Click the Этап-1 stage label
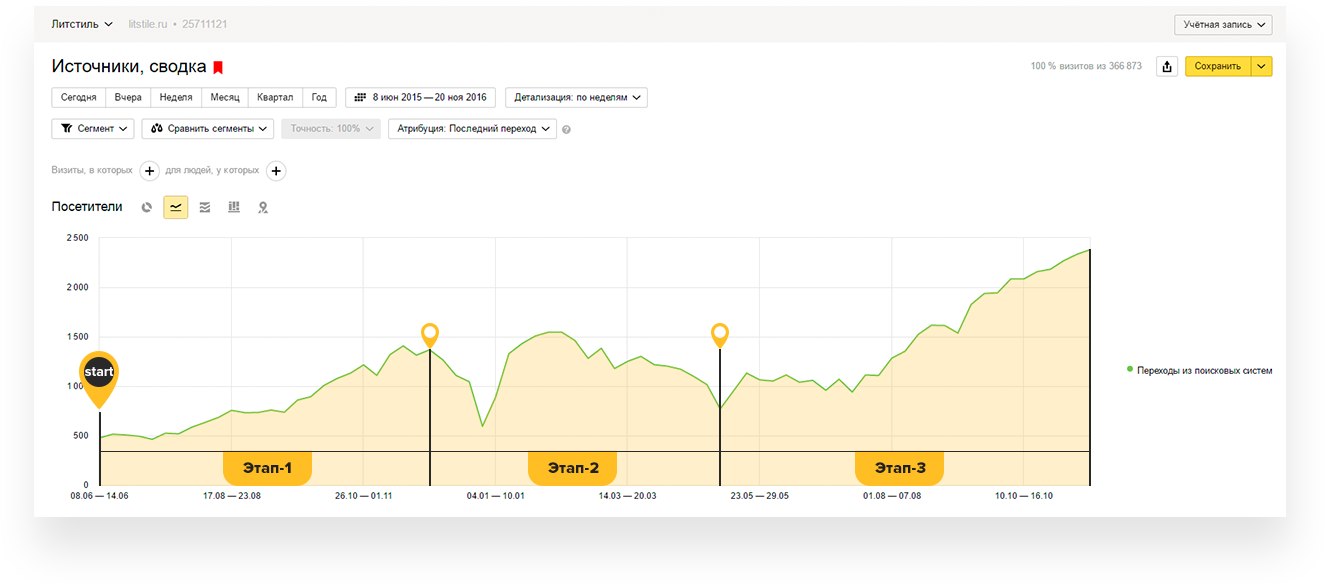 click(268, 468)
